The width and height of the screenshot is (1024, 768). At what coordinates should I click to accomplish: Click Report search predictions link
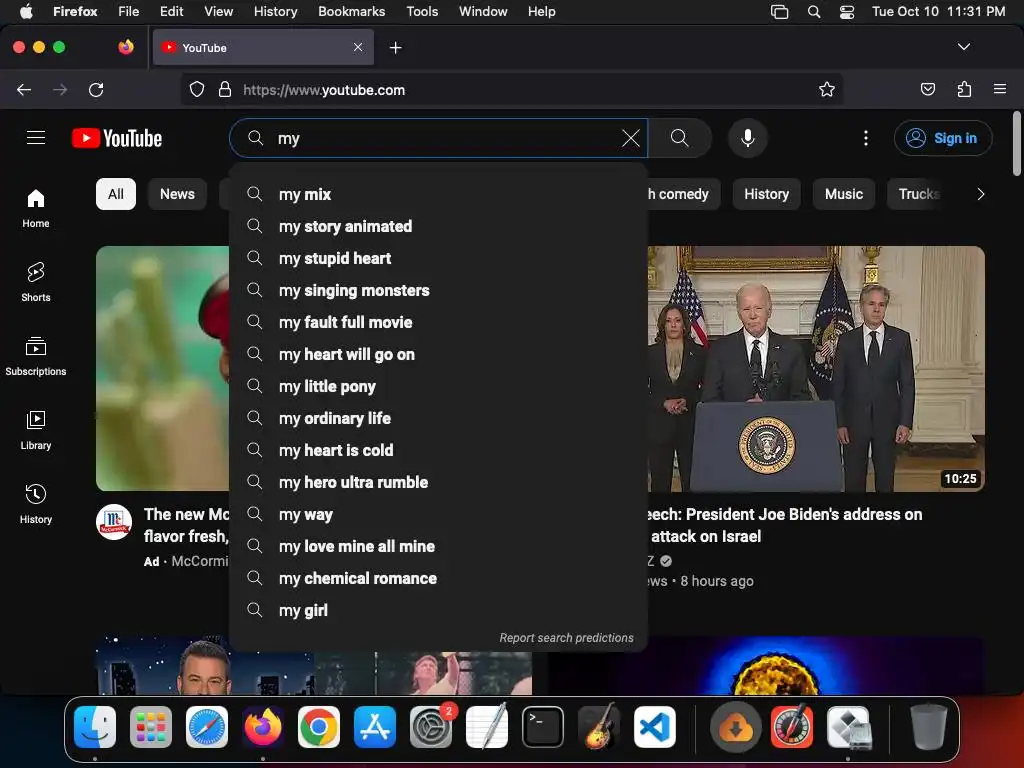tap(566, 637)
